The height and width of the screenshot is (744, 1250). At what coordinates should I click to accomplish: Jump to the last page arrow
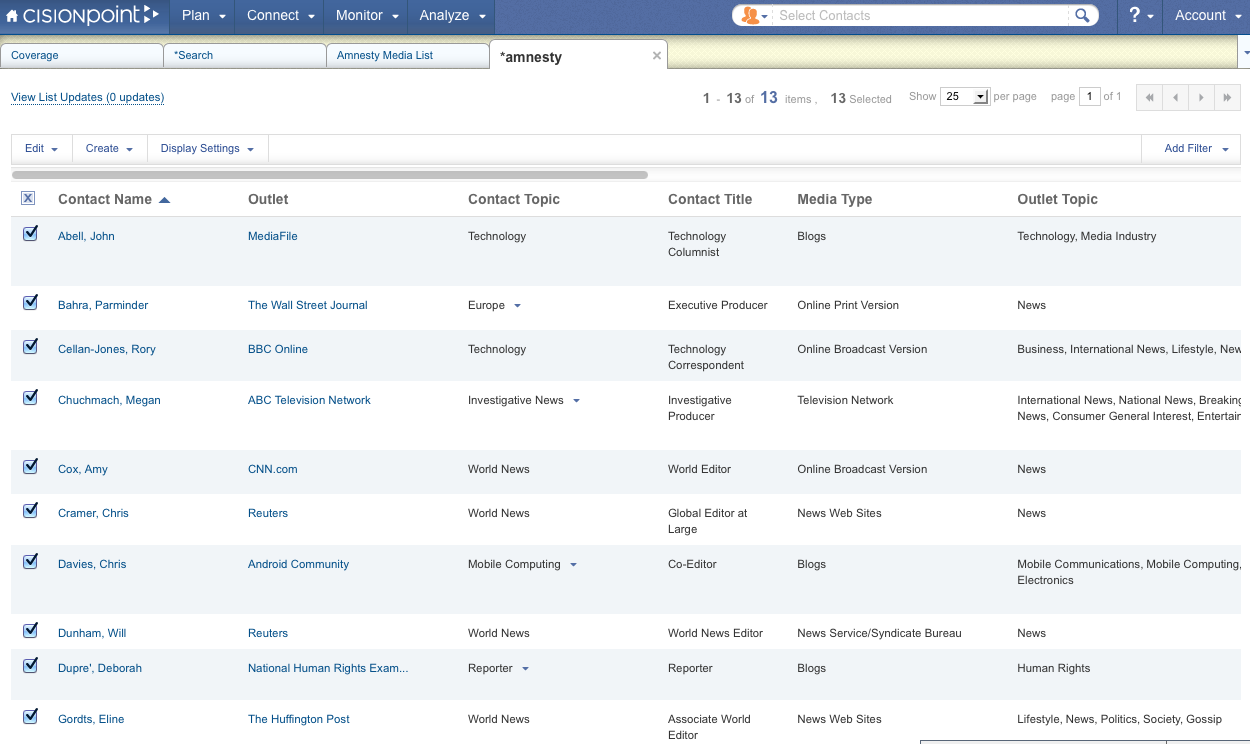click(1228, 97)
